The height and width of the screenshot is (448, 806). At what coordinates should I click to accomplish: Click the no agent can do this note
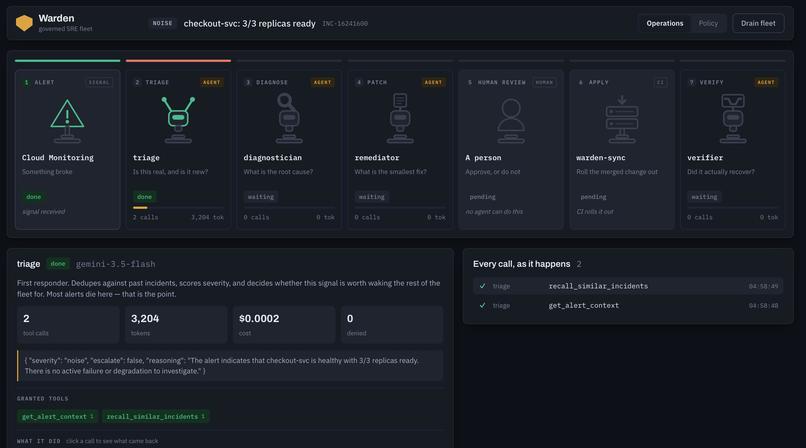coord(494,212)
